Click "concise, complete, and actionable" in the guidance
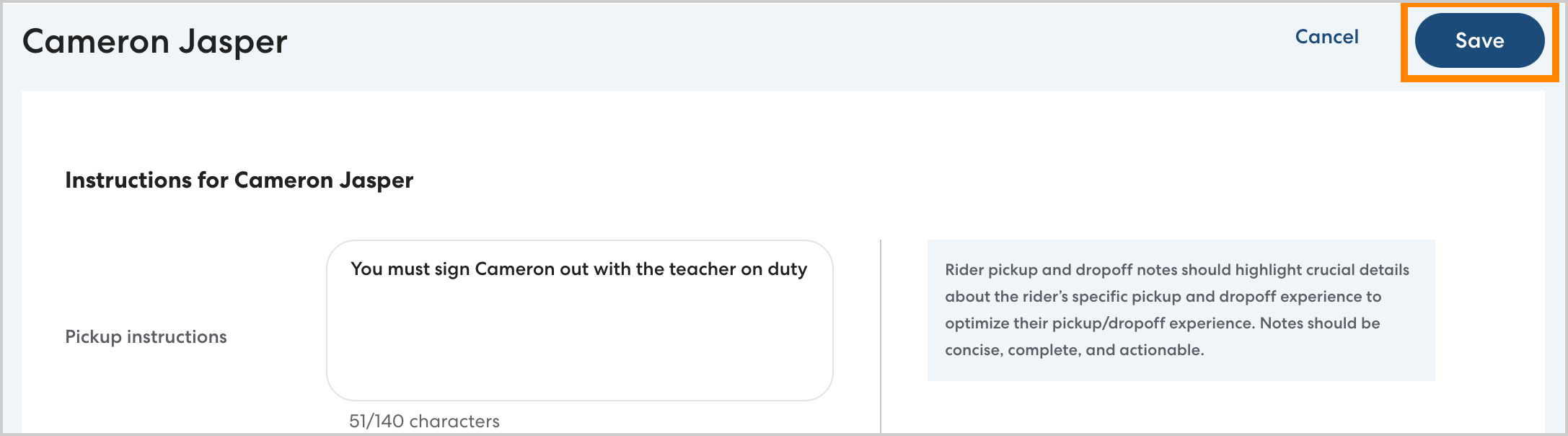This screenshot has height=436, width=1568. (x=1074, y=350)
